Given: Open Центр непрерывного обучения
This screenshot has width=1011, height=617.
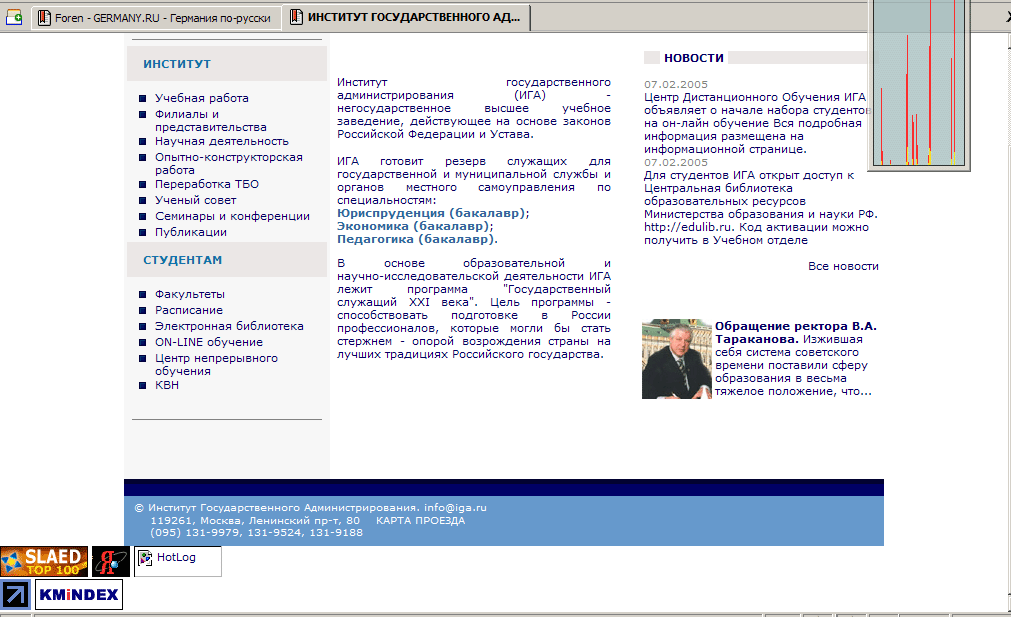Looking at the screenshot, I should 217,365.
